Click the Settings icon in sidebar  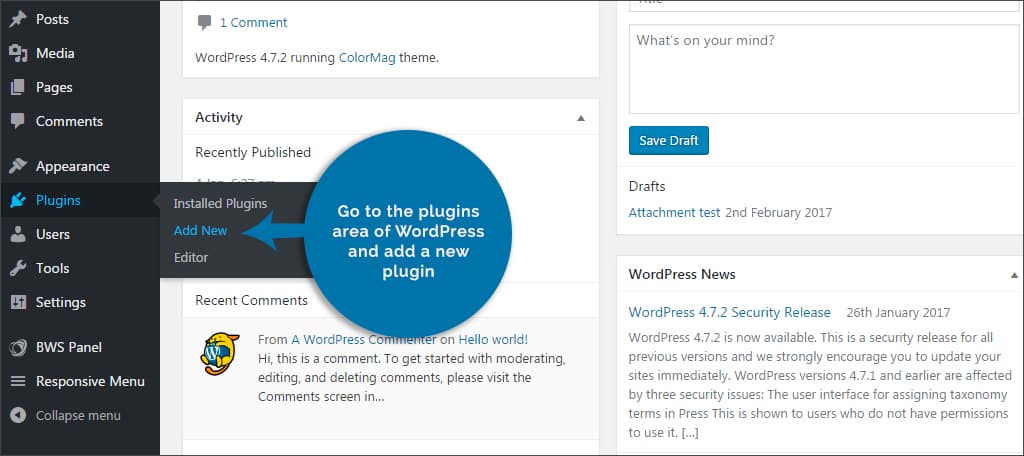pyautogui.click(x=18, y=302)
